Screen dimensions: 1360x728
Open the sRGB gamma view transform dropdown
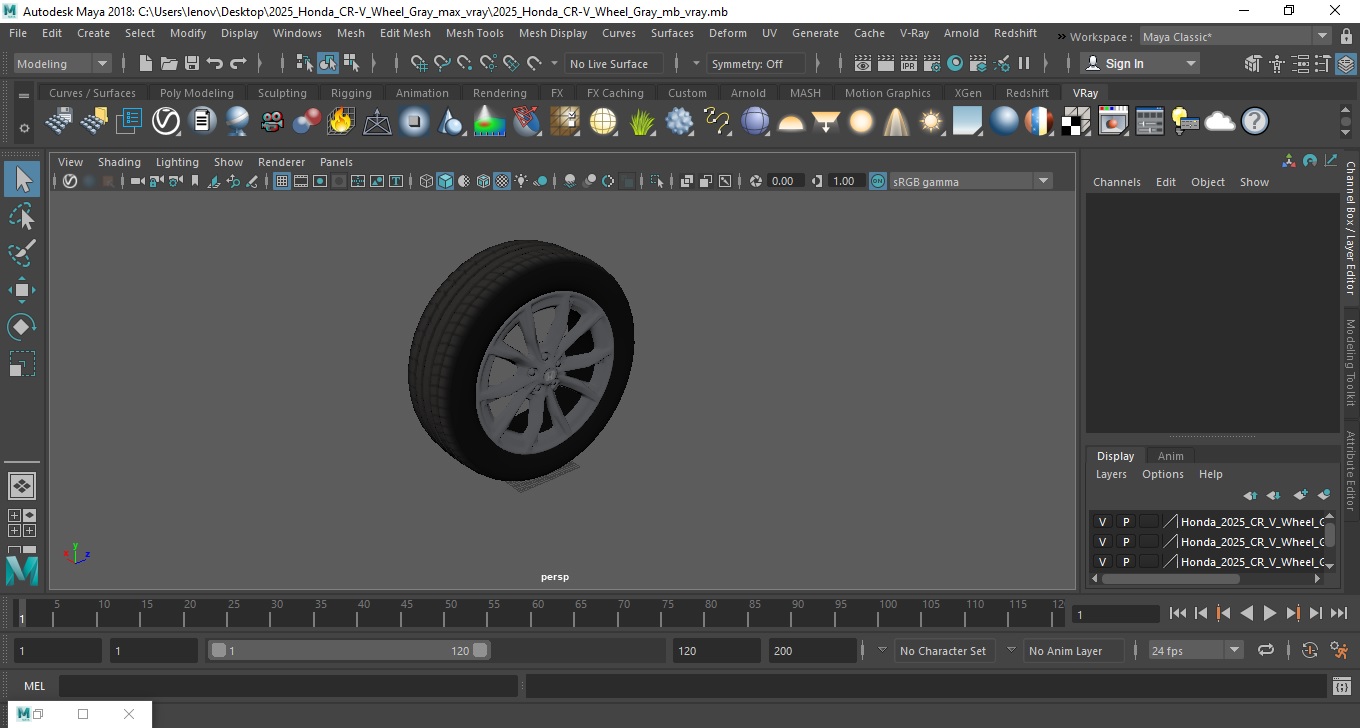pos(971,181)
